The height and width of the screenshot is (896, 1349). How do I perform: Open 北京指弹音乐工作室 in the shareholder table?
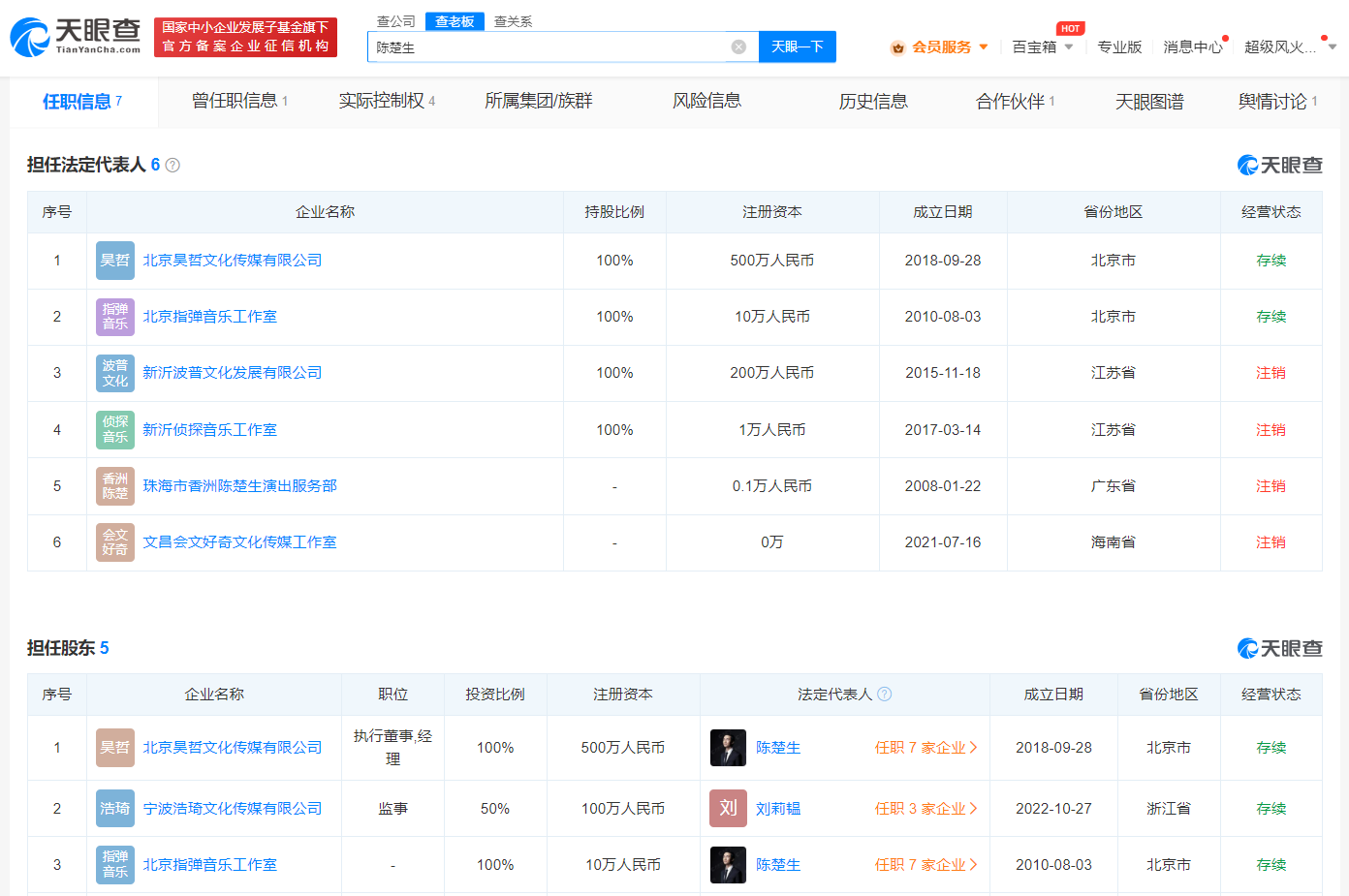(210, 865)
